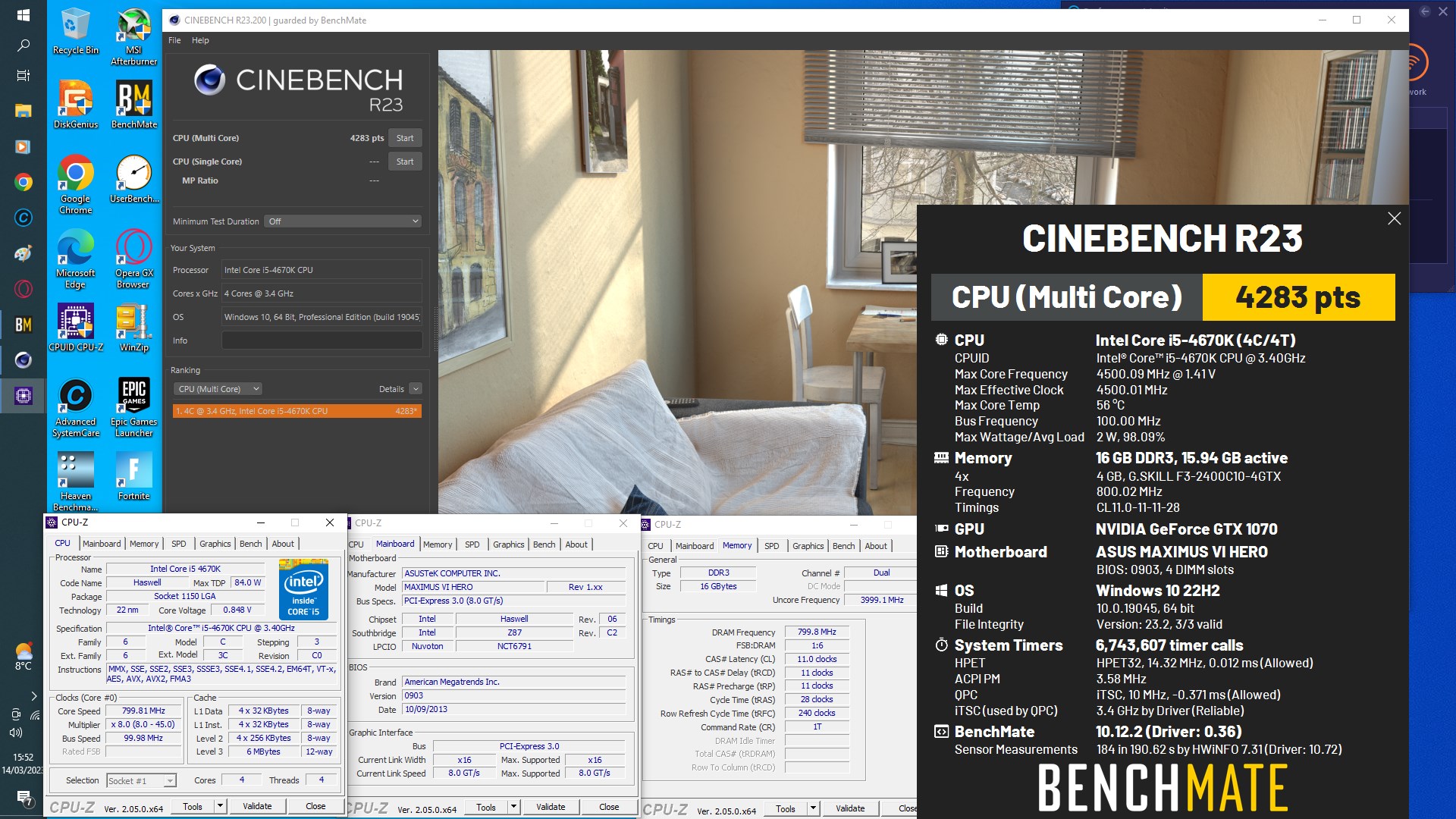Start the CPU (Multi Core) test
This screenshot has height=819, width=1456.
[x=405, y=138]
